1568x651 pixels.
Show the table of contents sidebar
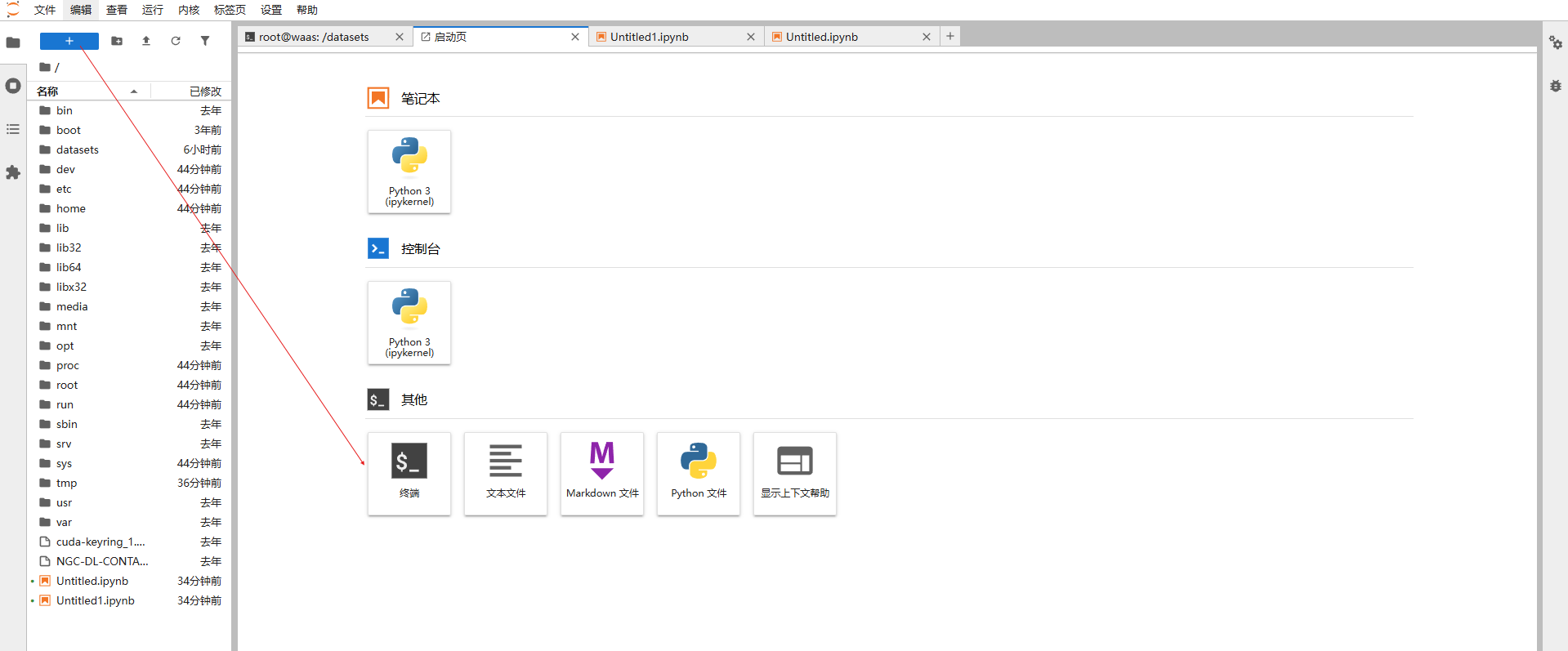pos(13,129)
